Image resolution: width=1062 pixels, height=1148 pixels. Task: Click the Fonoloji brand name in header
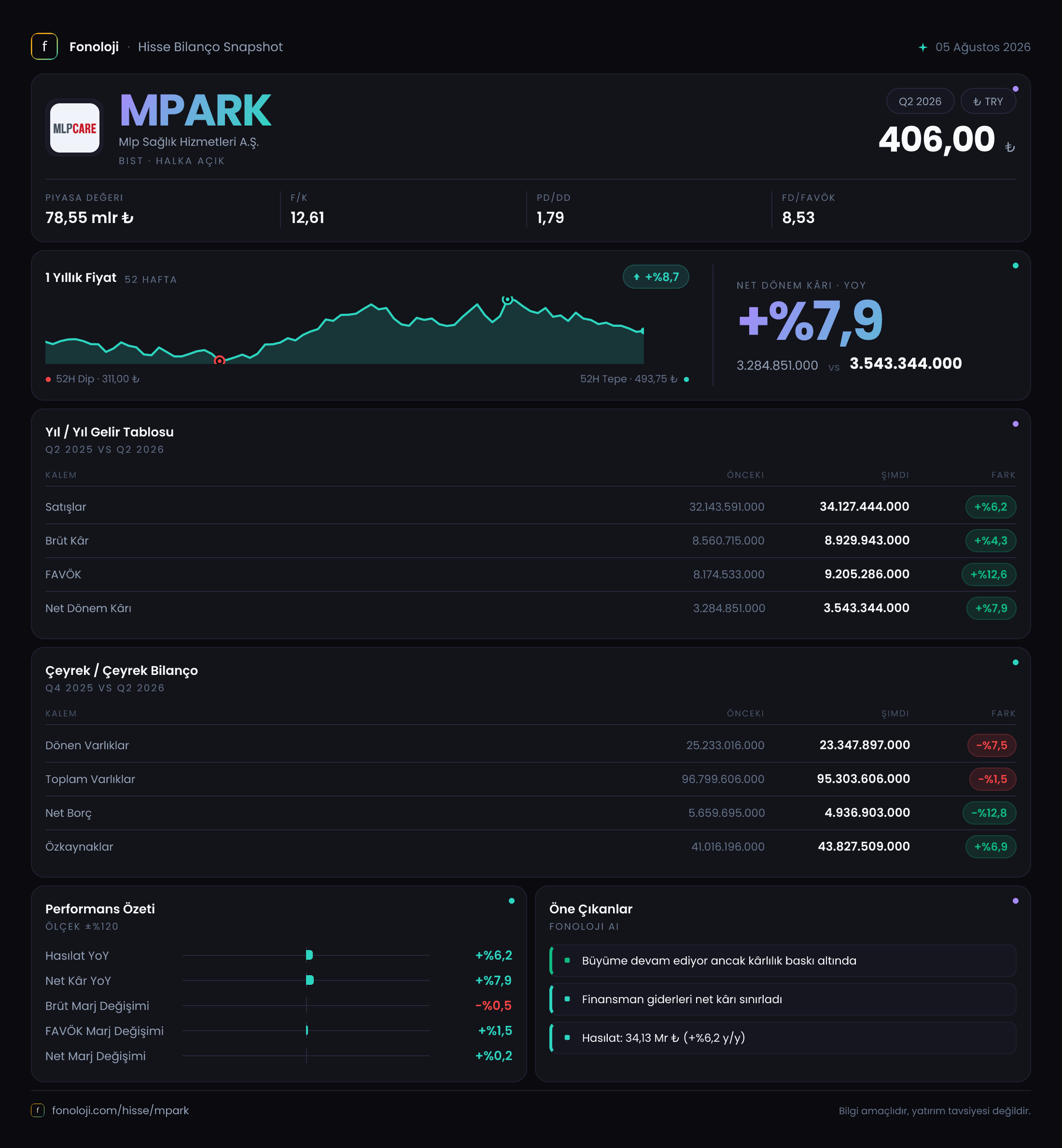[94, 47]
